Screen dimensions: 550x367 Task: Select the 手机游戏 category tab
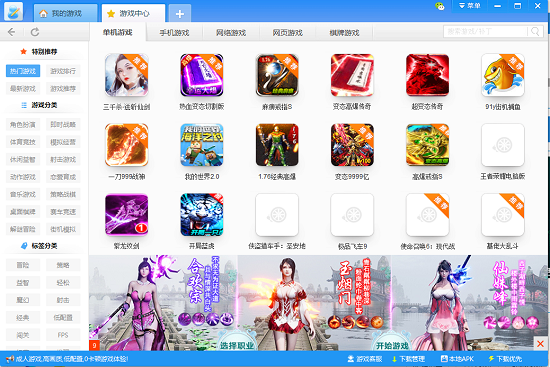click(x=174, y=33)
